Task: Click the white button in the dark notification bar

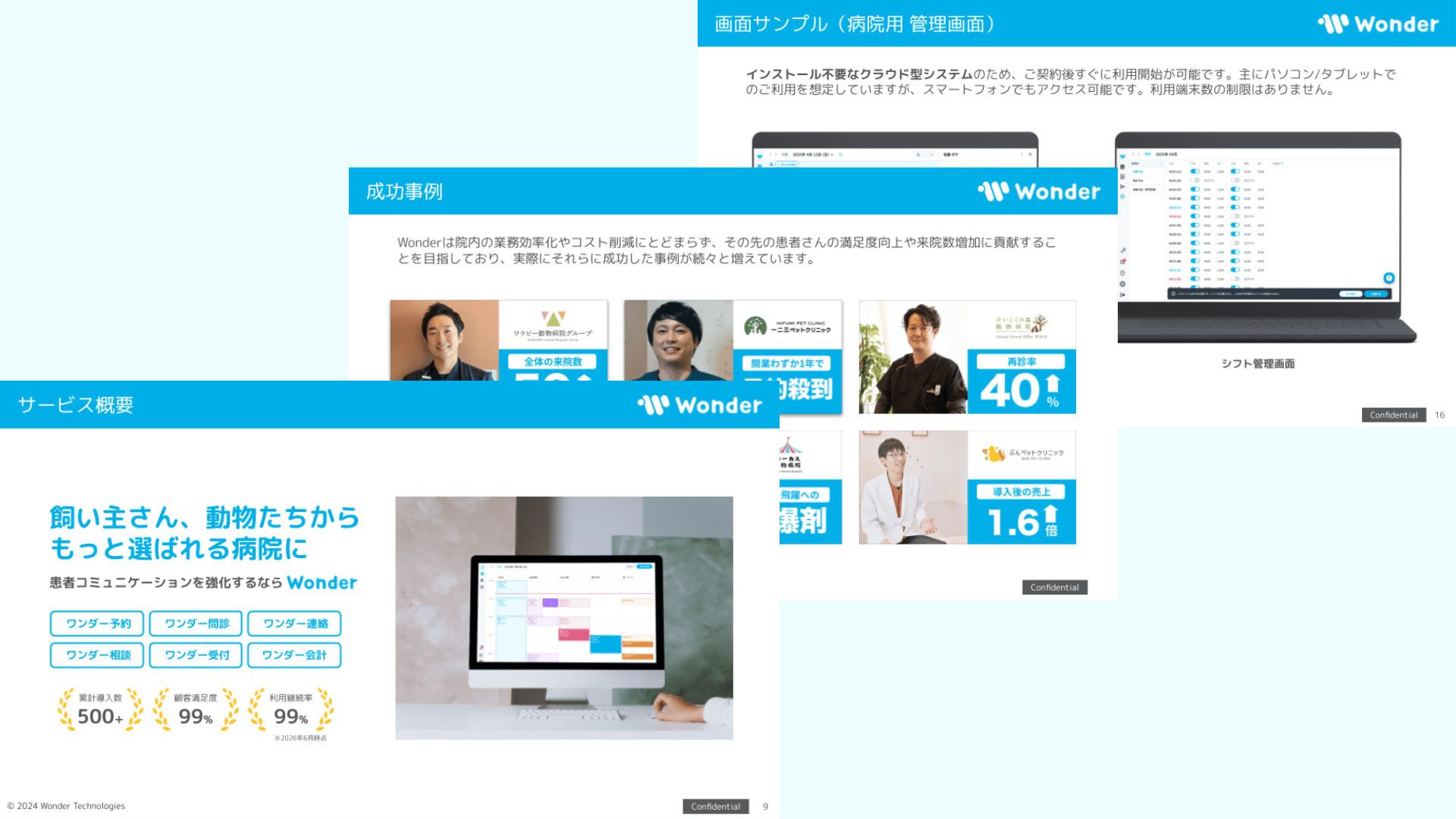Action: 1351,293
